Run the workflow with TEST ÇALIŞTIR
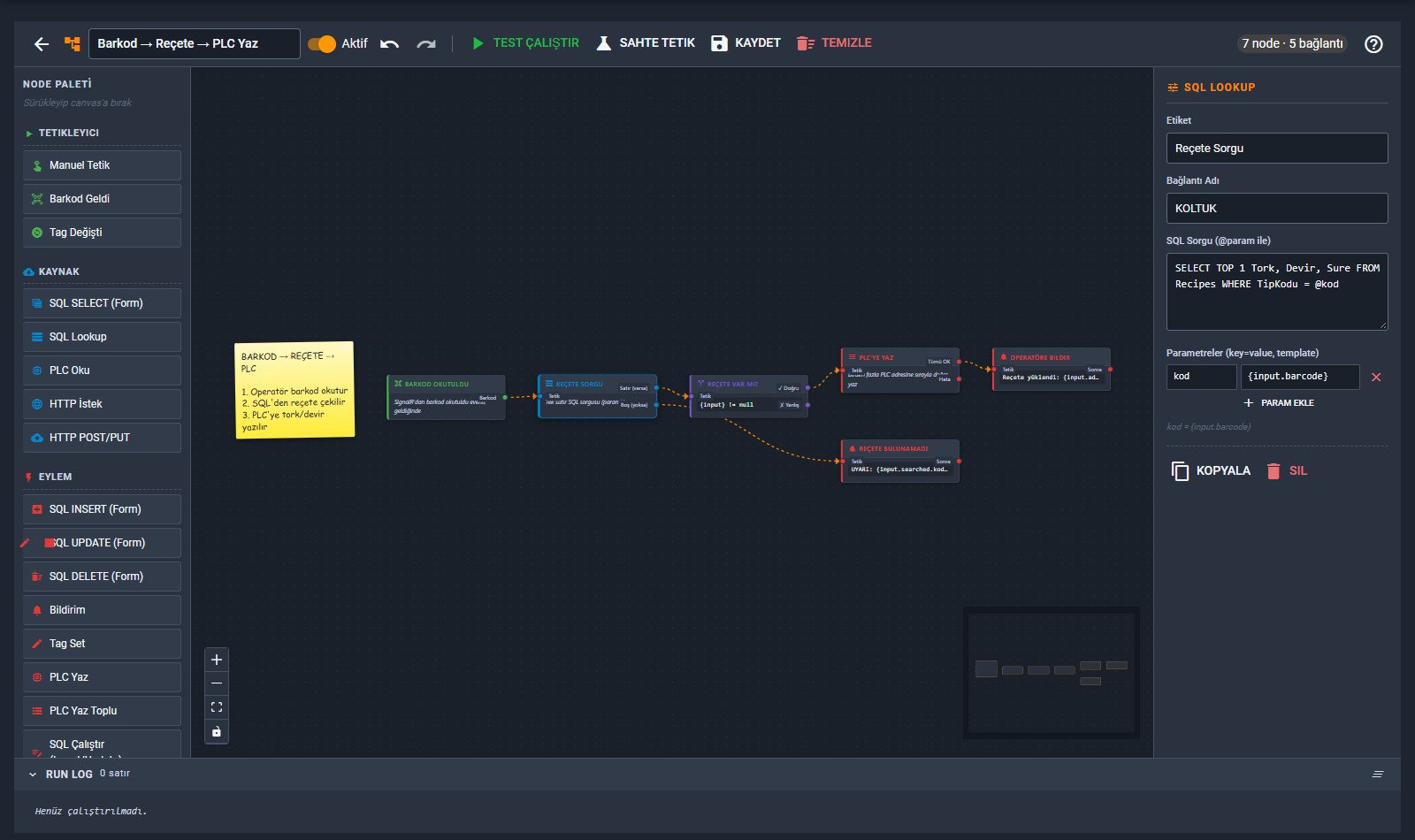The height and width of the screenshot is (840, 1415). [x=525, y=42]
